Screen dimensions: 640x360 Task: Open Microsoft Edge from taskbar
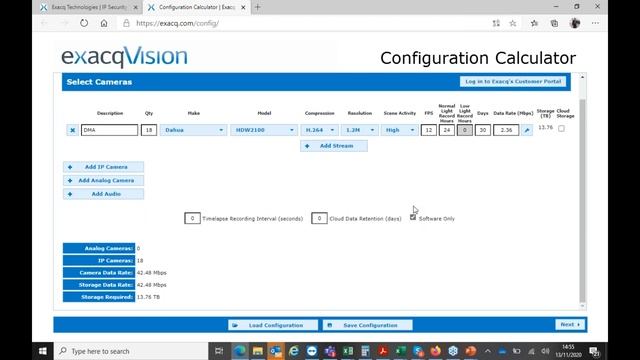(x=240, y=351)
